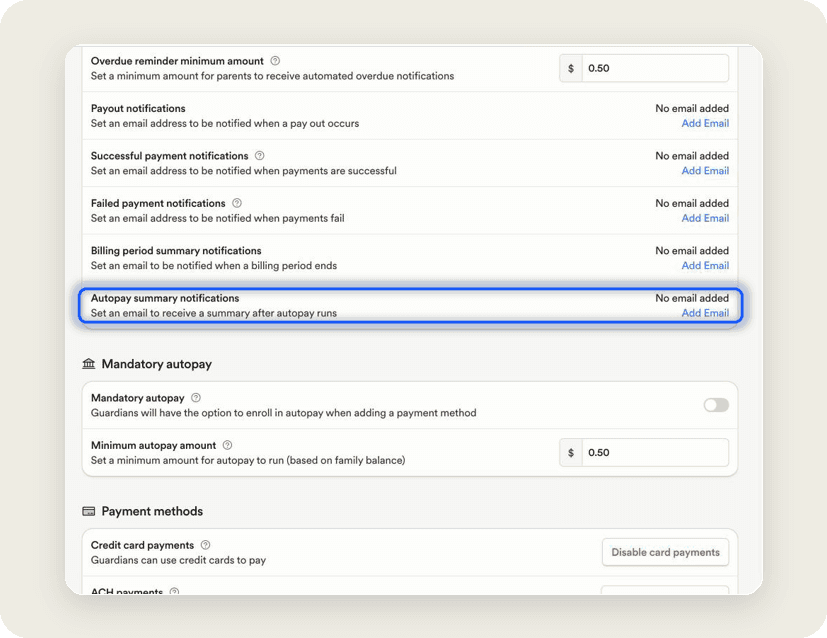Click Add Email for Failed payment notifications
This screenshot has width=827, height=638.
tap(705, 218)
